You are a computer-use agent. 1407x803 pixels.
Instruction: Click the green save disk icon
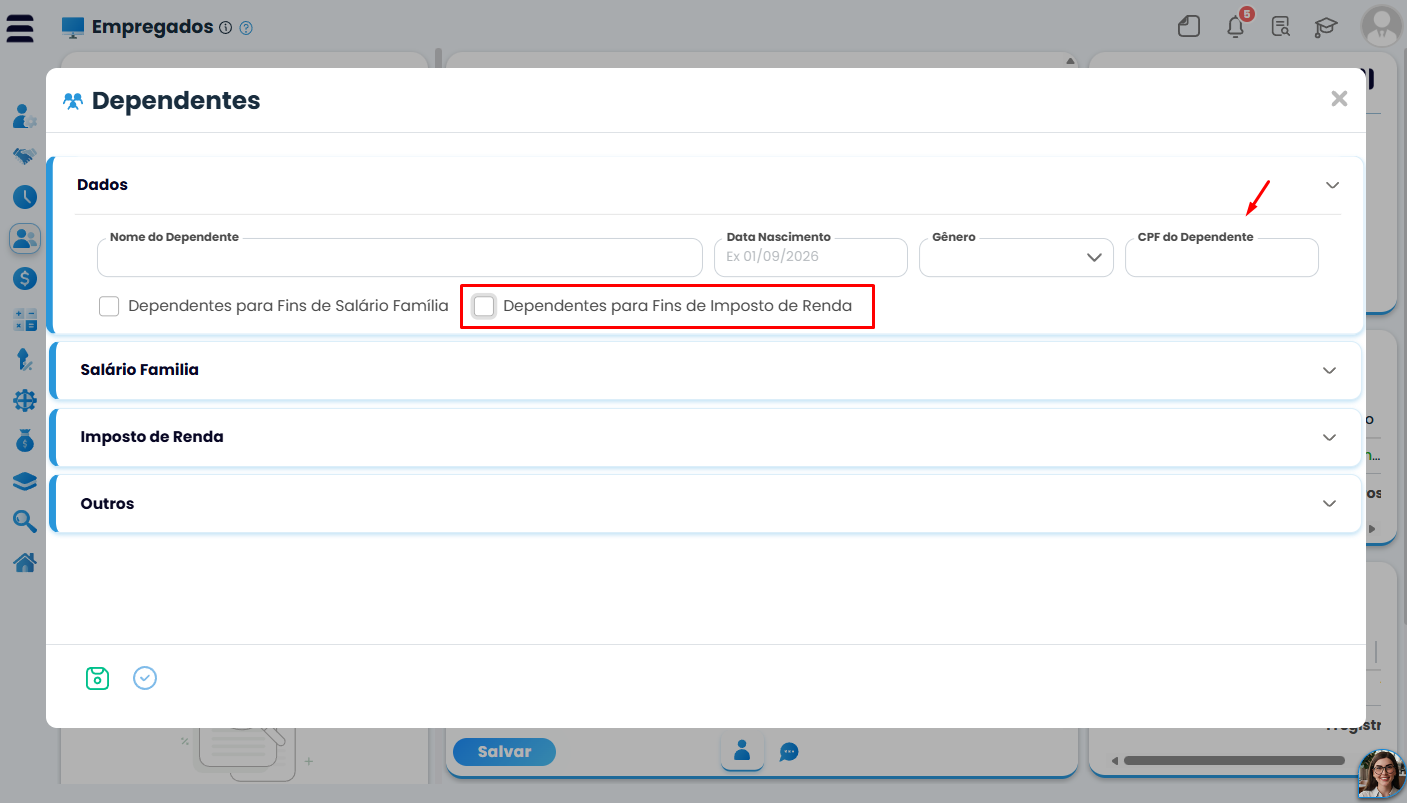pos(97,678)
